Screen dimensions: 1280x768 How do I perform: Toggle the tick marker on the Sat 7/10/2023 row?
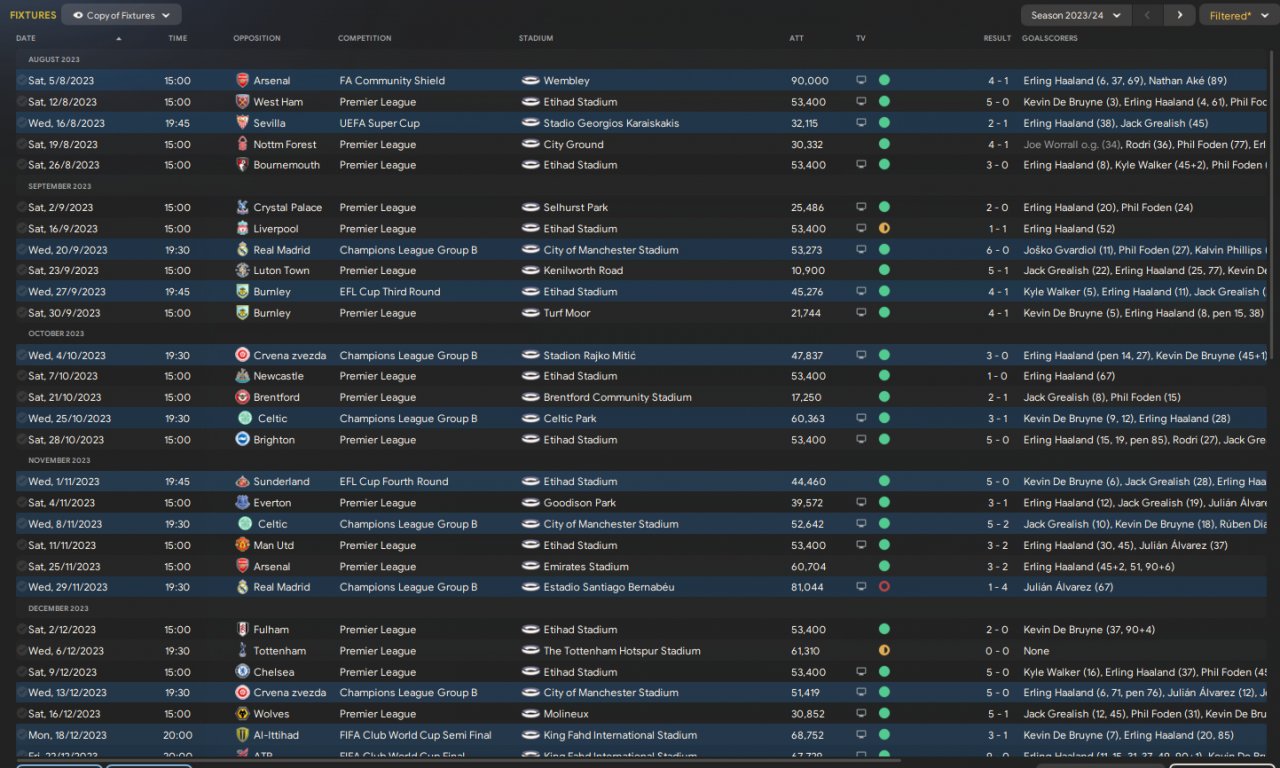pyautogui.click(x=21, y=376)
